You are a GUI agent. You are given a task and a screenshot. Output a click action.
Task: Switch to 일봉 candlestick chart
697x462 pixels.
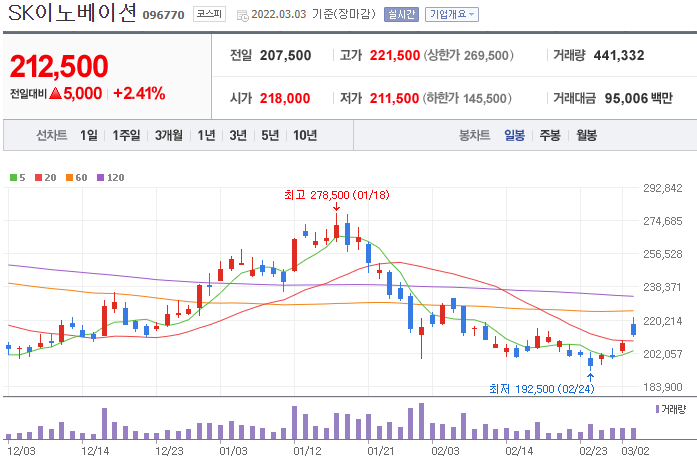[514, 135]
